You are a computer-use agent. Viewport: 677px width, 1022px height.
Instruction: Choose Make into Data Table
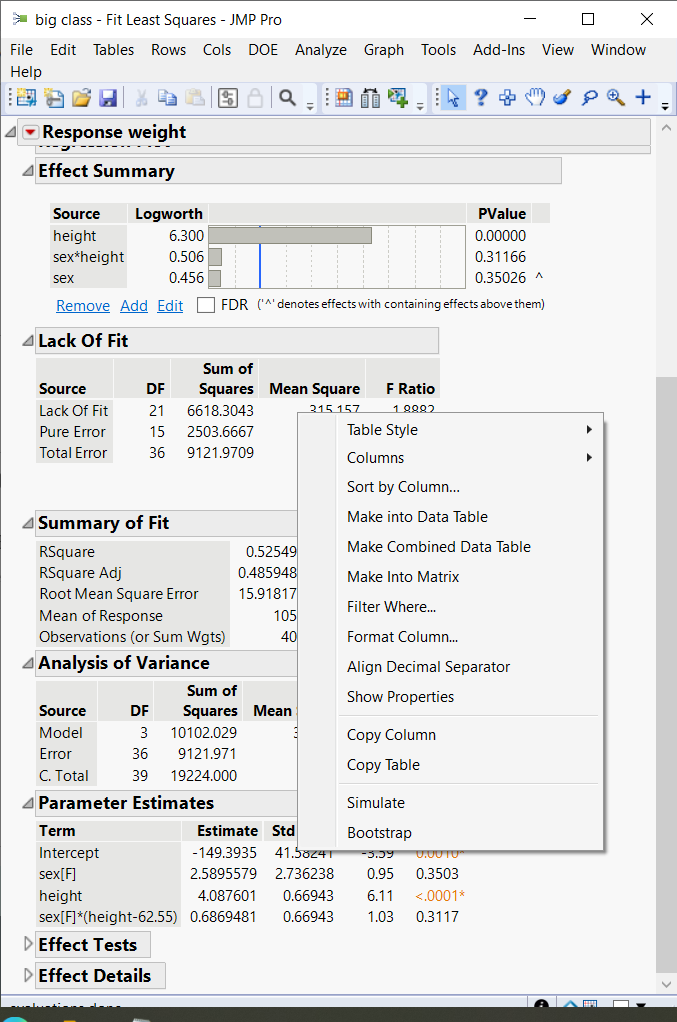417,517
